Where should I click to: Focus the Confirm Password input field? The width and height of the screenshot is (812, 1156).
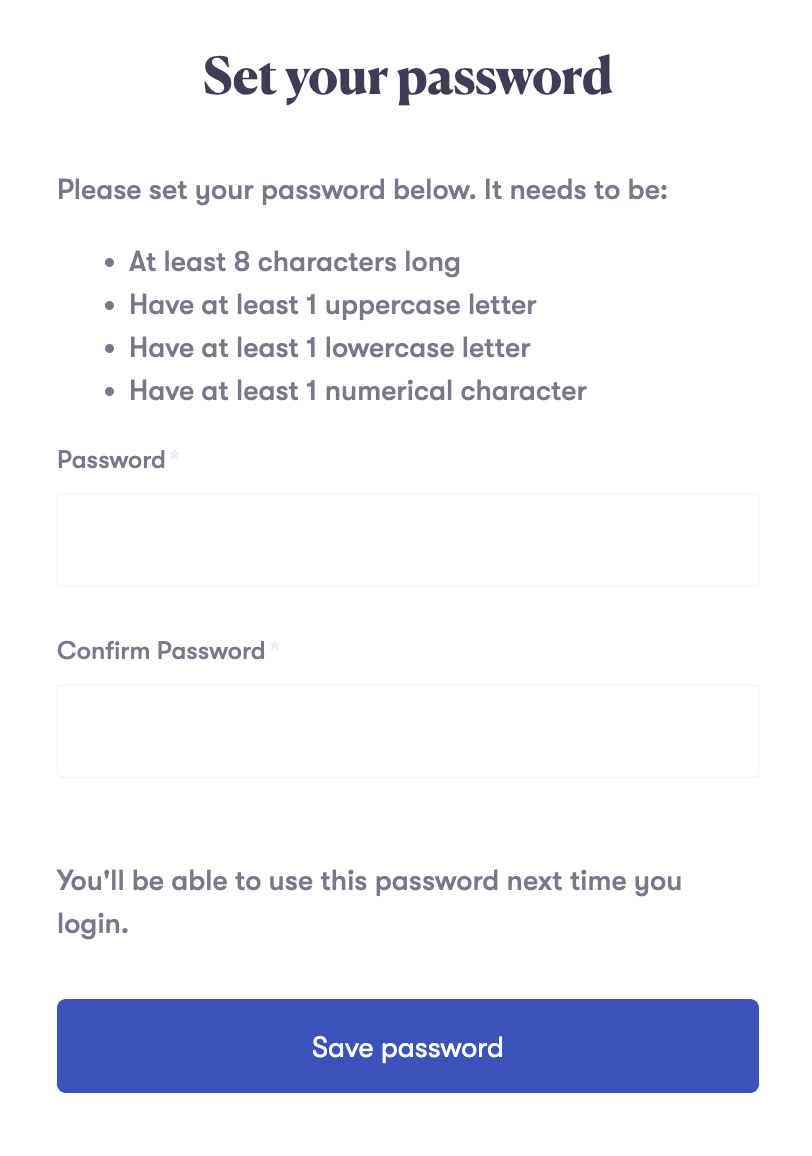click(x=407, y=731)
